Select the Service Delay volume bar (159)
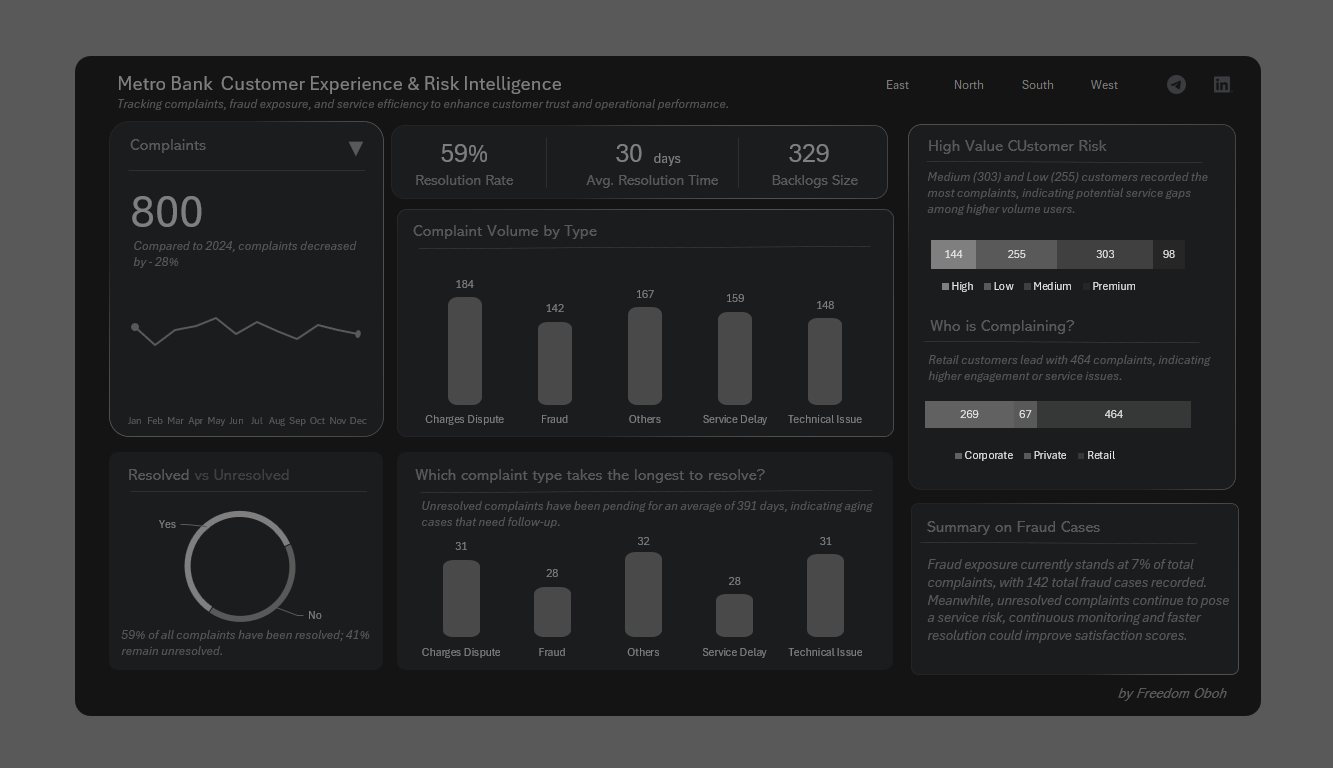The height and width of the screenshot is (768, 1333). pos(735,359)
